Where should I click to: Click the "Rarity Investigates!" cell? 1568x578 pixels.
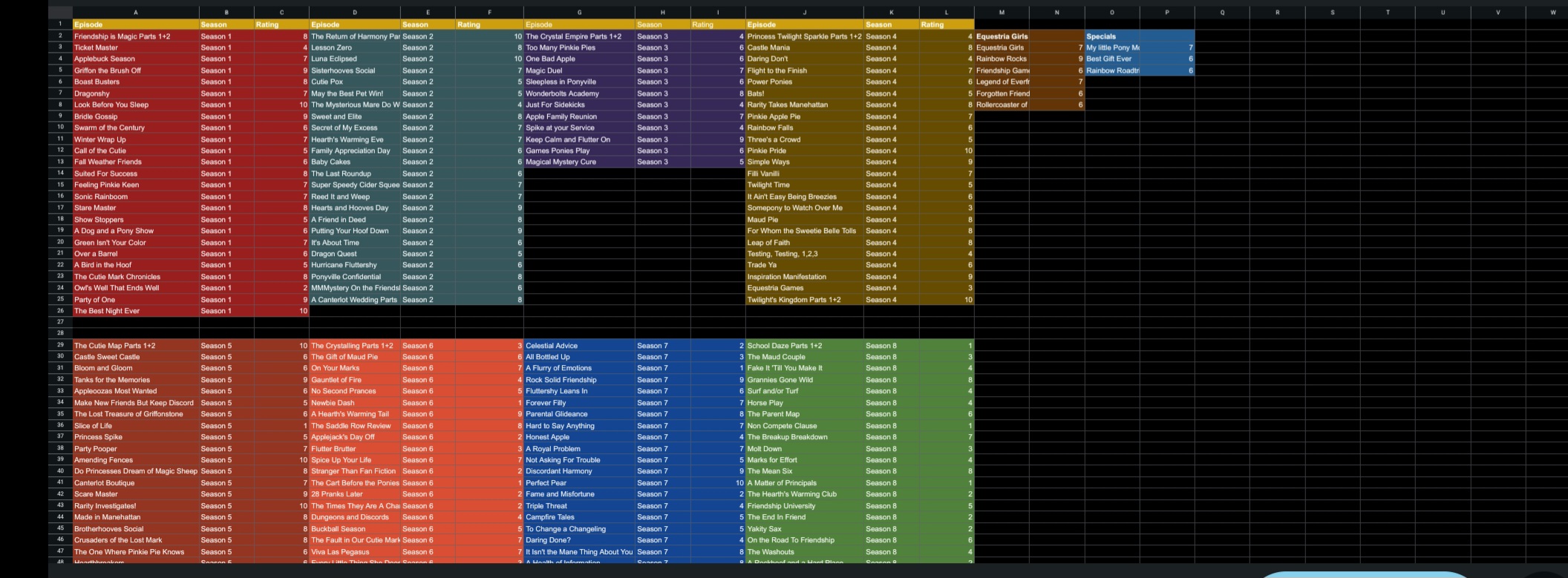[136, 506]
